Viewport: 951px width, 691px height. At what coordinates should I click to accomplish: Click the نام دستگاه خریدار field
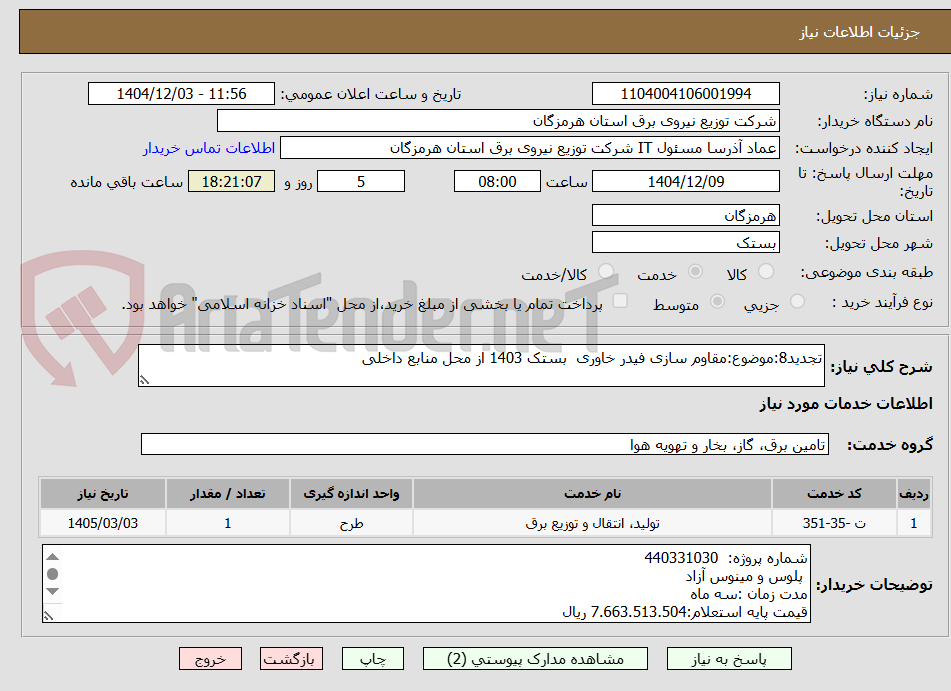[498, 121]
